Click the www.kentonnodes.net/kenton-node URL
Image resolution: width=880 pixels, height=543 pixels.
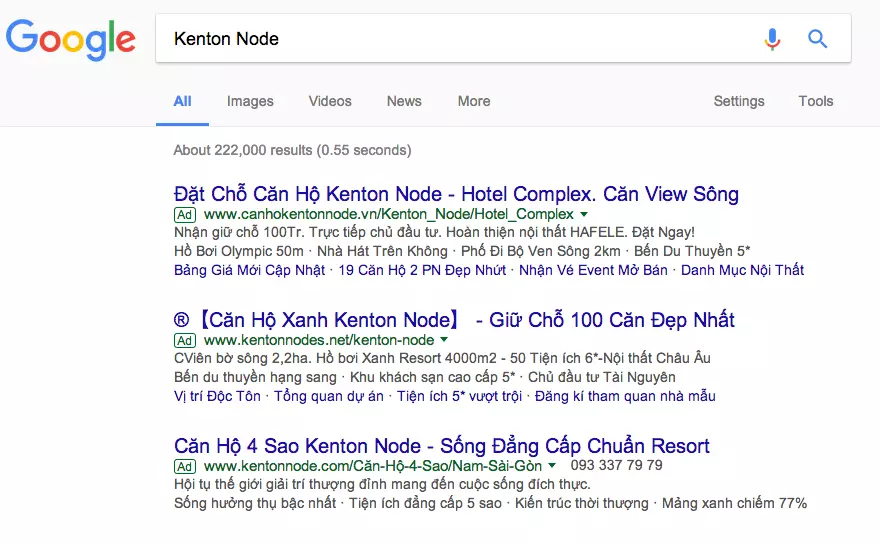319,340
